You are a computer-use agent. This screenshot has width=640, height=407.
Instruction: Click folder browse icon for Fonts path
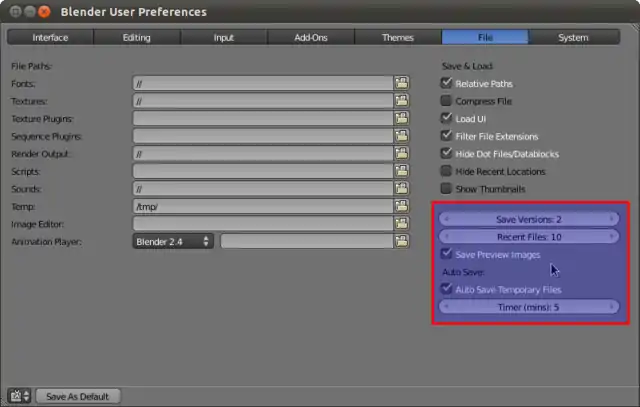(x=402, y=84)
